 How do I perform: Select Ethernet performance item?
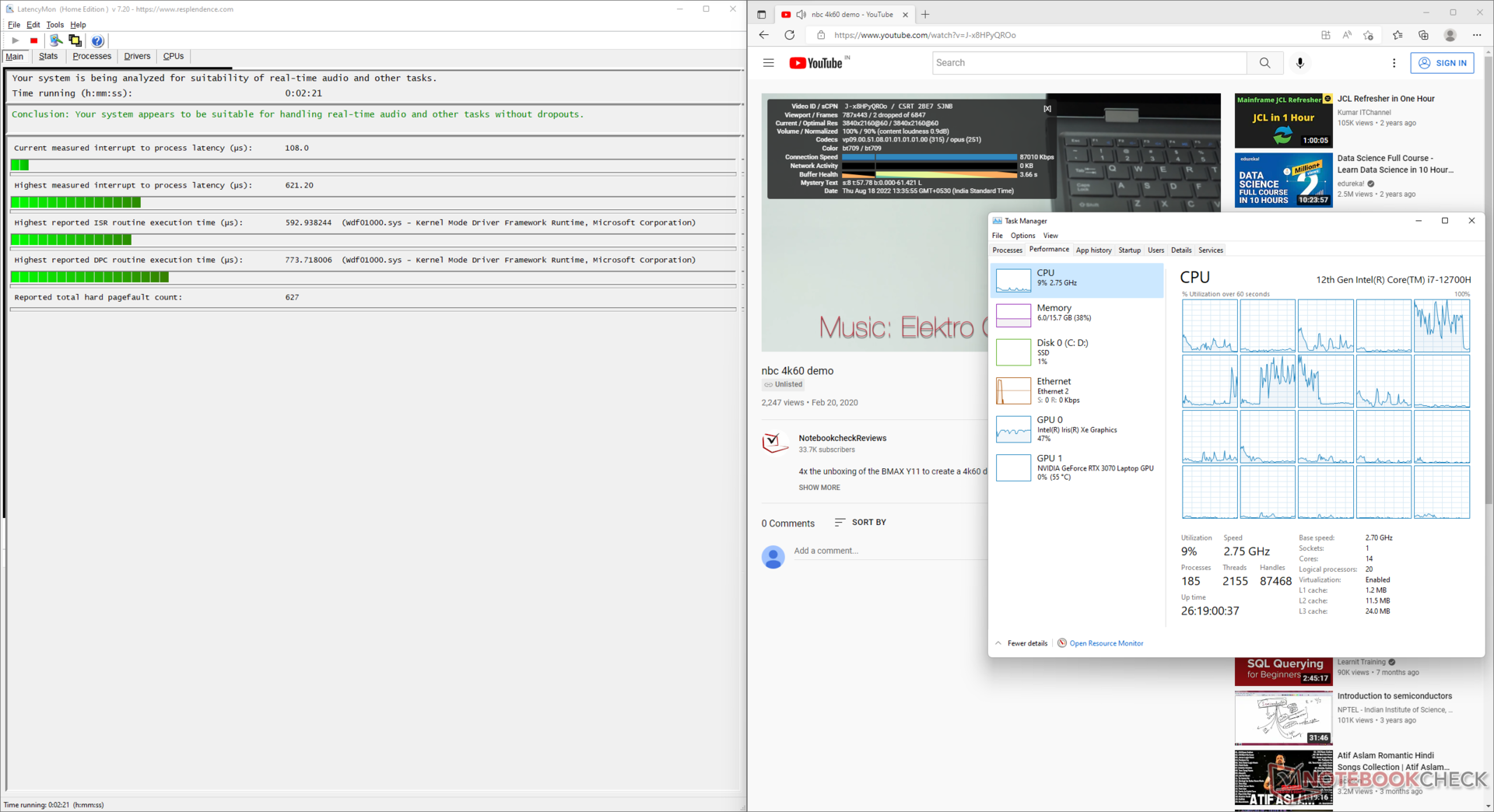[x=1077, y=390]
